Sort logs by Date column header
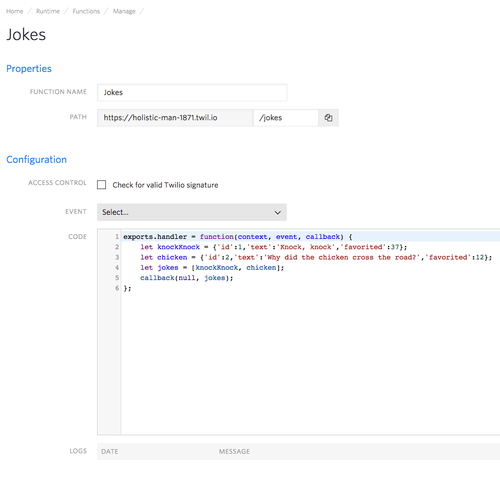 tap(110, 451)
